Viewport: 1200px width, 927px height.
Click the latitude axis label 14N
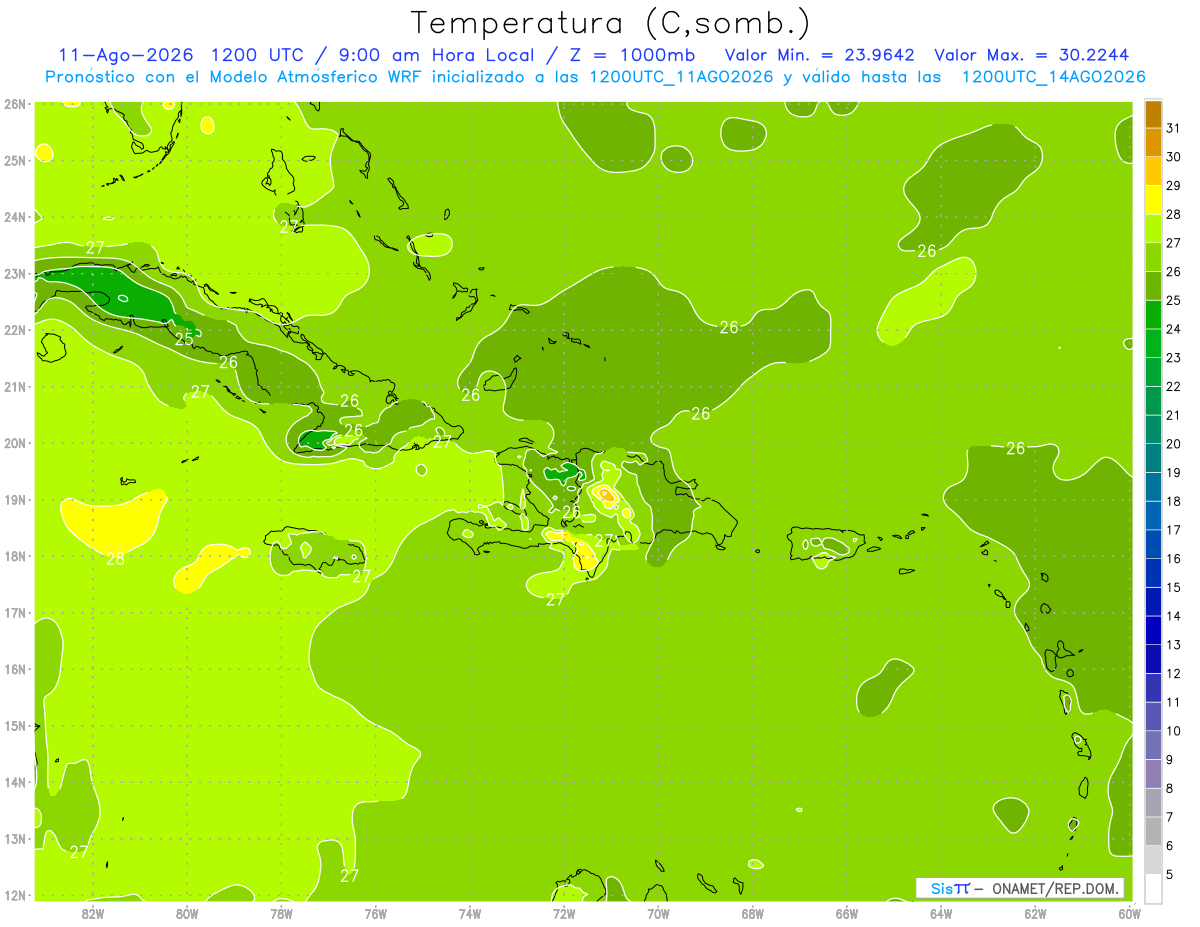(x=15, y=782)
